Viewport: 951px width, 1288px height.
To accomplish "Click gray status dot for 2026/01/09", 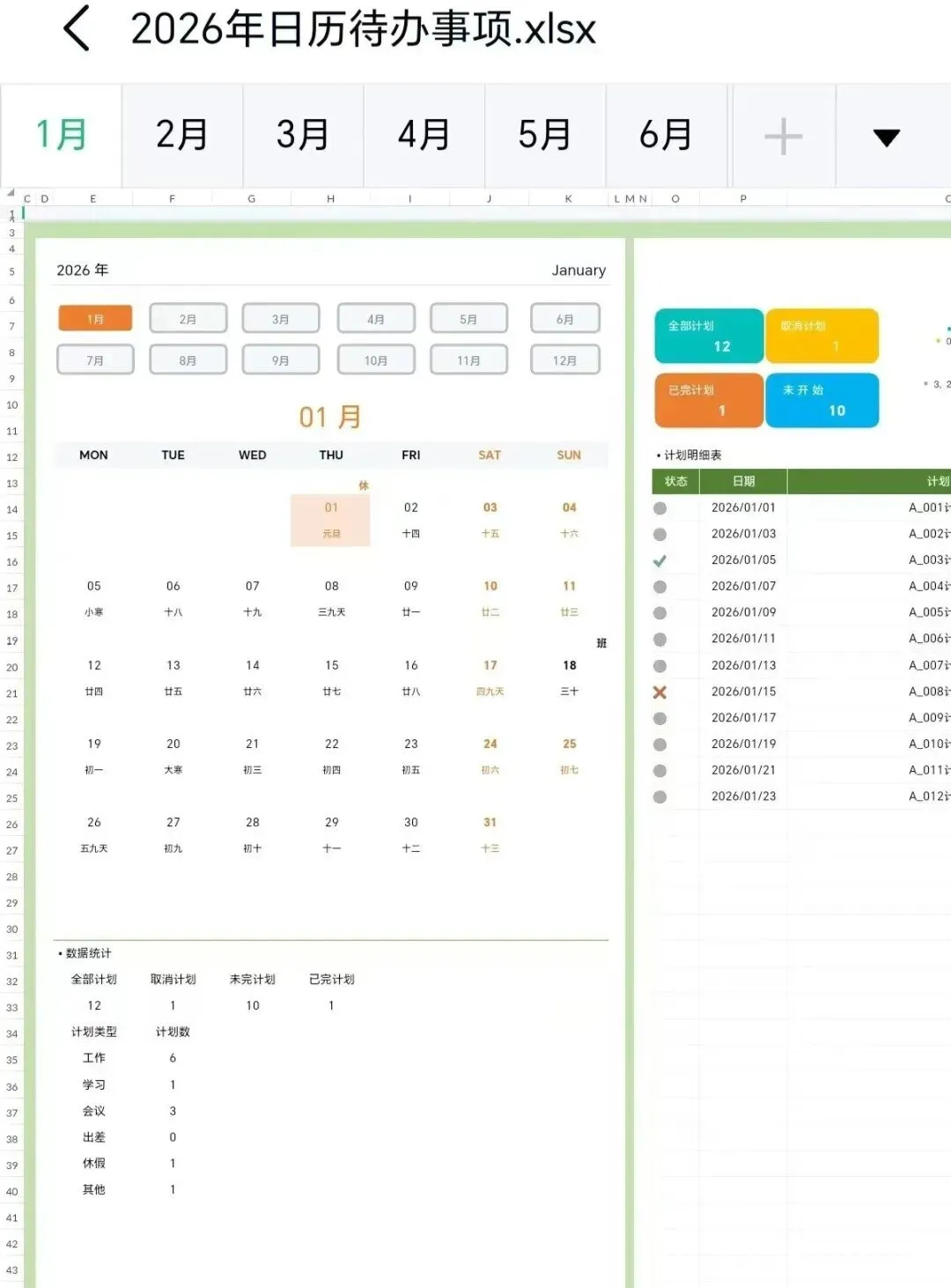I will point(660,613).
